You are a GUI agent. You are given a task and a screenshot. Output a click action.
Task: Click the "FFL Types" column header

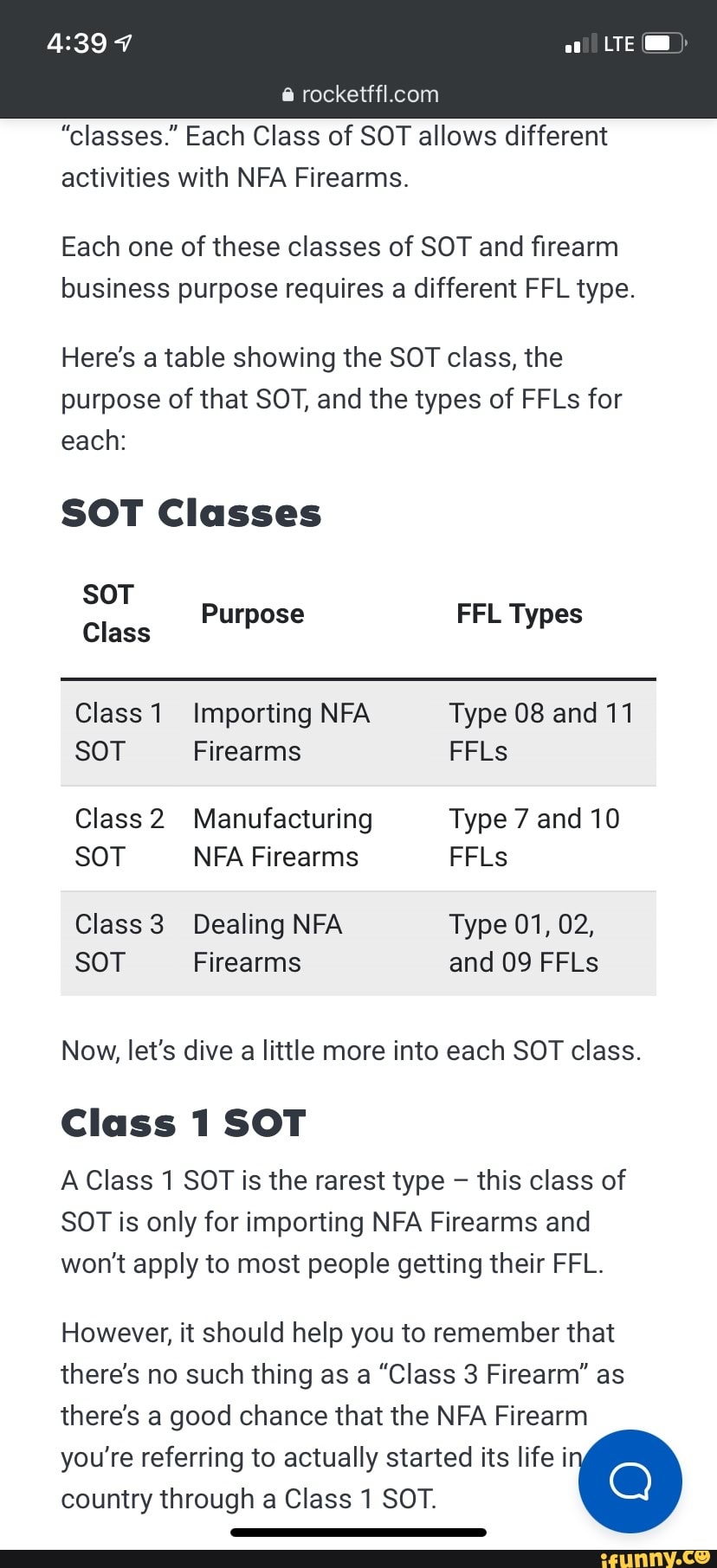[x=520, y=614]
